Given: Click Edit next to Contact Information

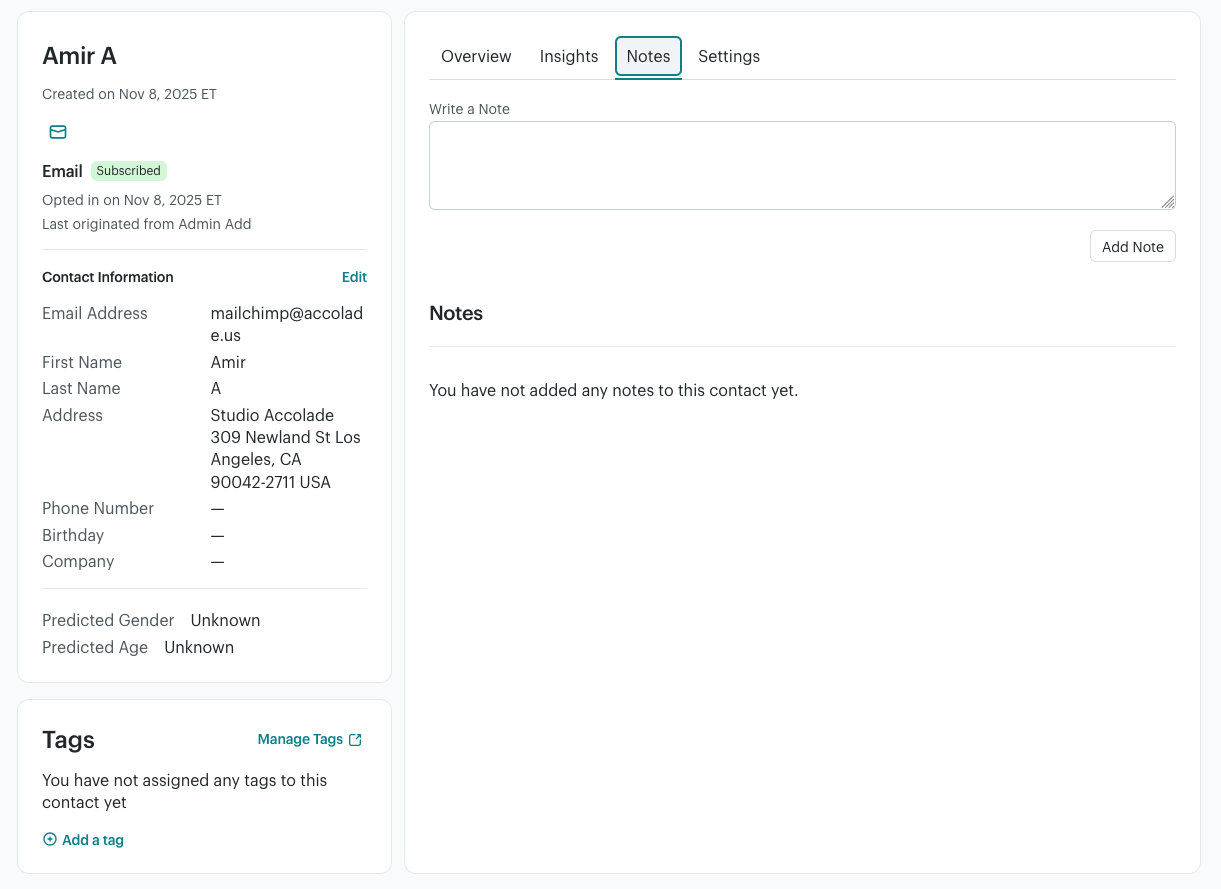Looking at the screenshot, I should (354, 277).
